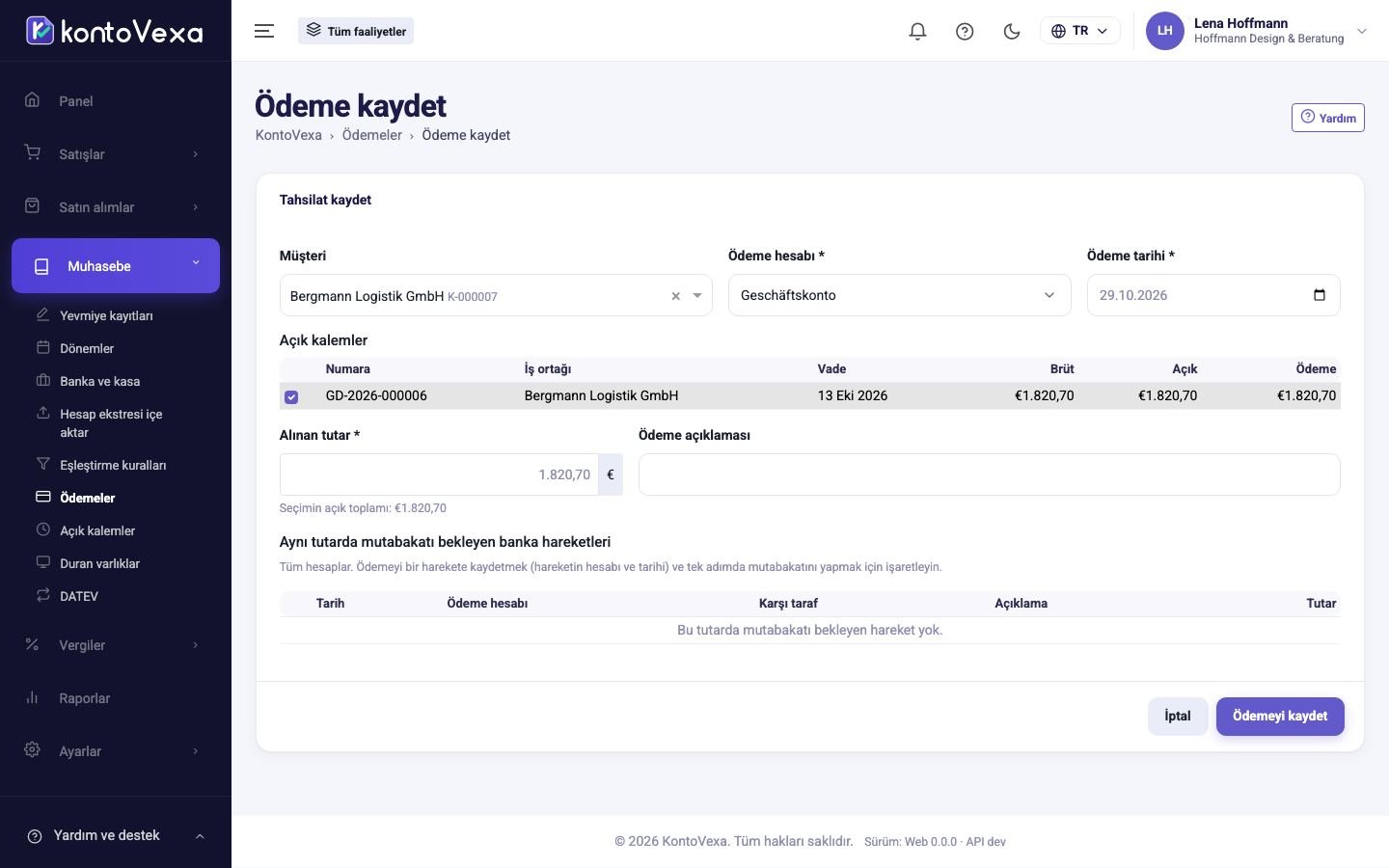The image size is (1389, 868).
Task: Click the Ödemeyi kaydet button
Action: 1280,717
